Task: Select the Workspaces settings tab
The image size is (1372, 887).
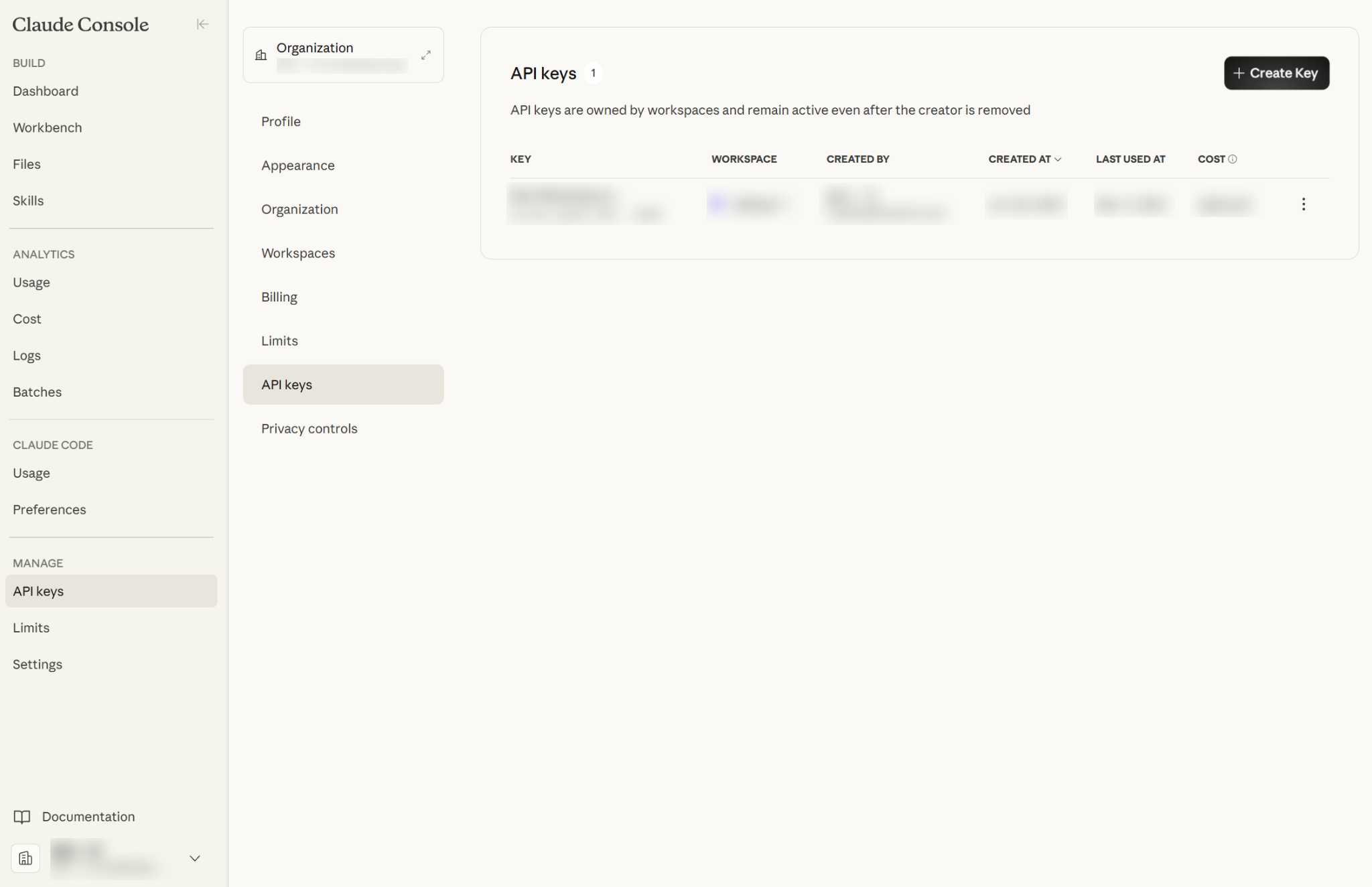Action: pos(298,253)
